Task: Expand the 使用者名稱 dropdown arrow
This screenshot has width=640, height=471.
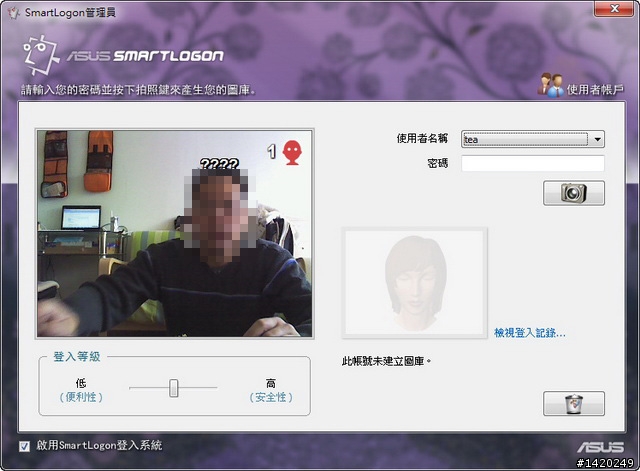Action: (x=597, y=139)
